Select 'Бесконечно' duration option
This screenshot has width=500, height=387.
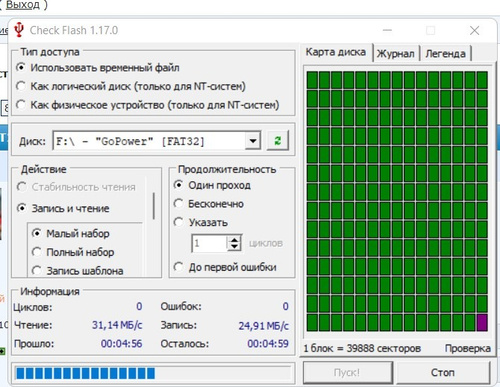pyautogui.click(x=209, y=204)
